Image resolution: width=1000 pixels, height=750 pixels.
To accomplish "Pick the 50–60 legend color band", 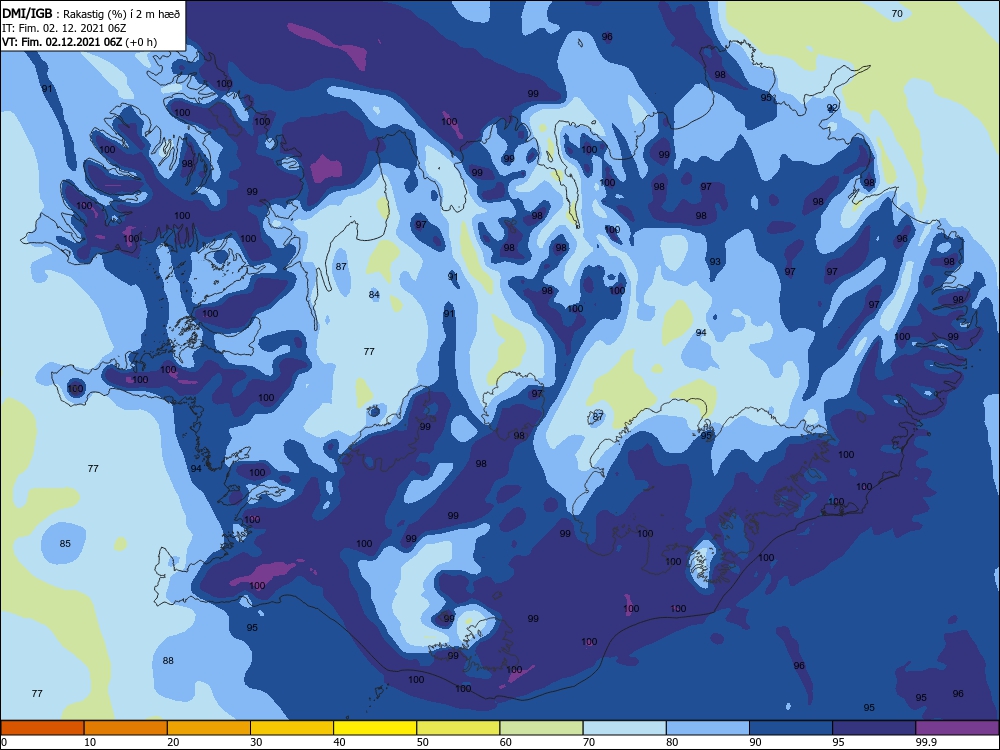I will tap(458, 728).
